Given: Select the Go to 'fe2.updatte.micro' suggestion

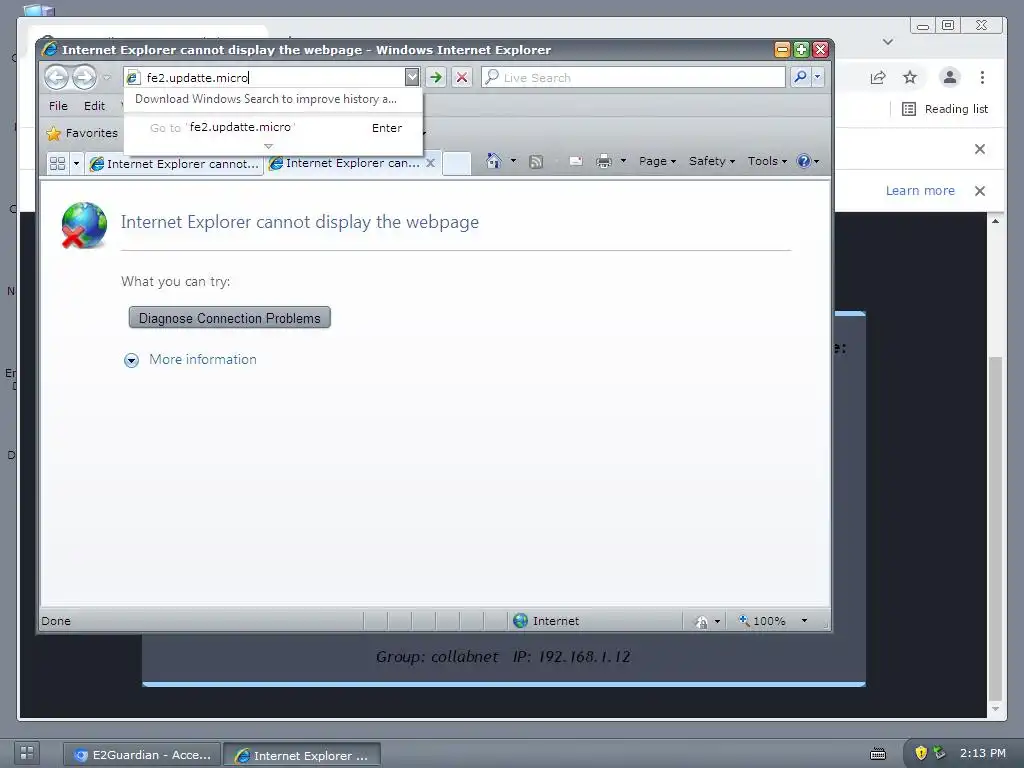Looking at the screenshot, I should (274, 128).
